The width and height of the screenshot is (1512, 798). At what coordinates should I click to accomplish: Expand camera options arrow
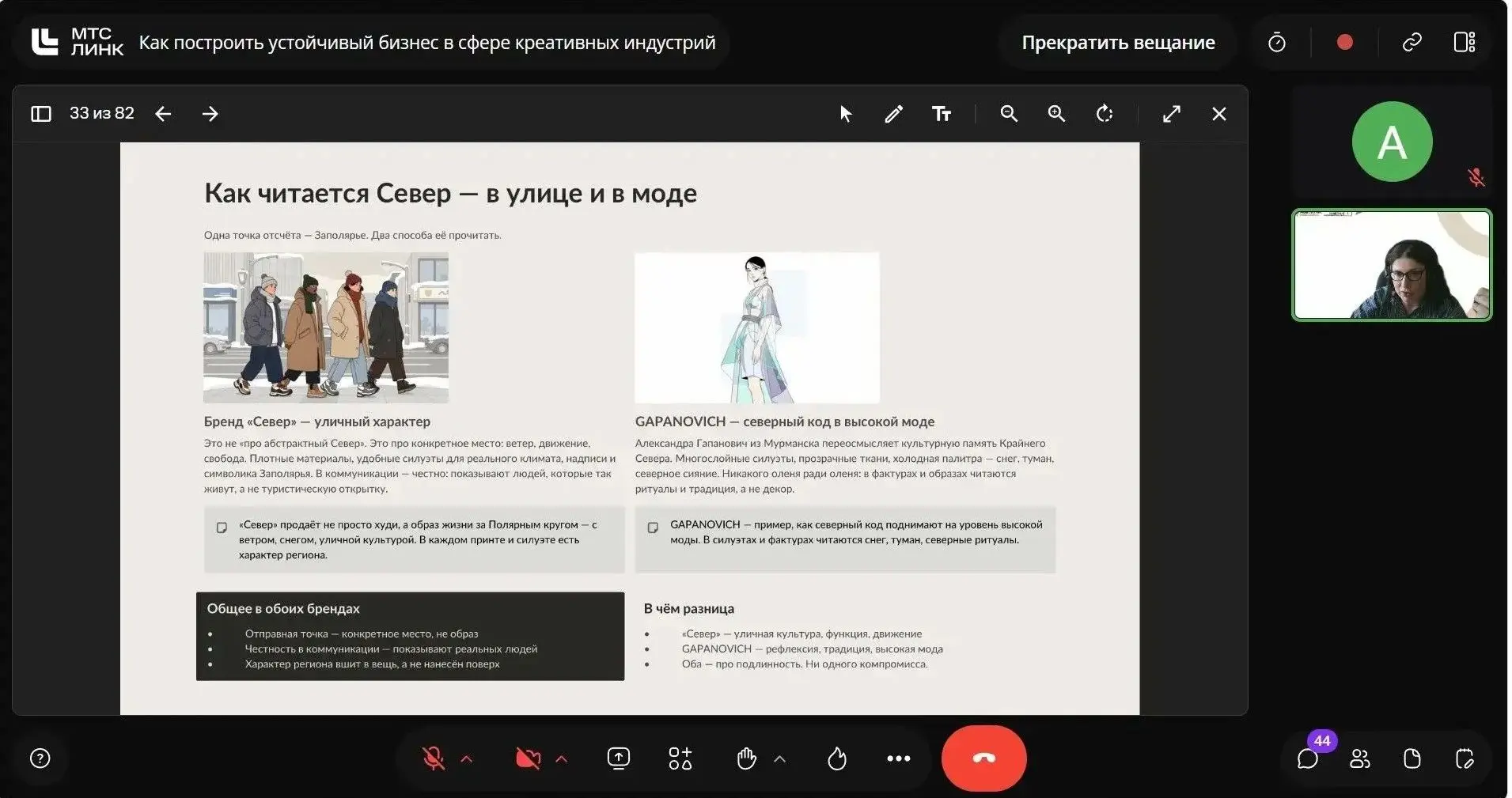562,759
